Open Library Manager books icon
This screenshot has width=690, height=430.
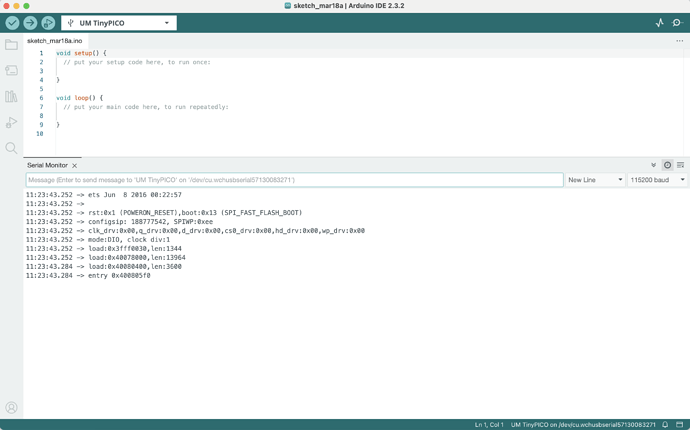pyautogui.click(x=11, y=96)
